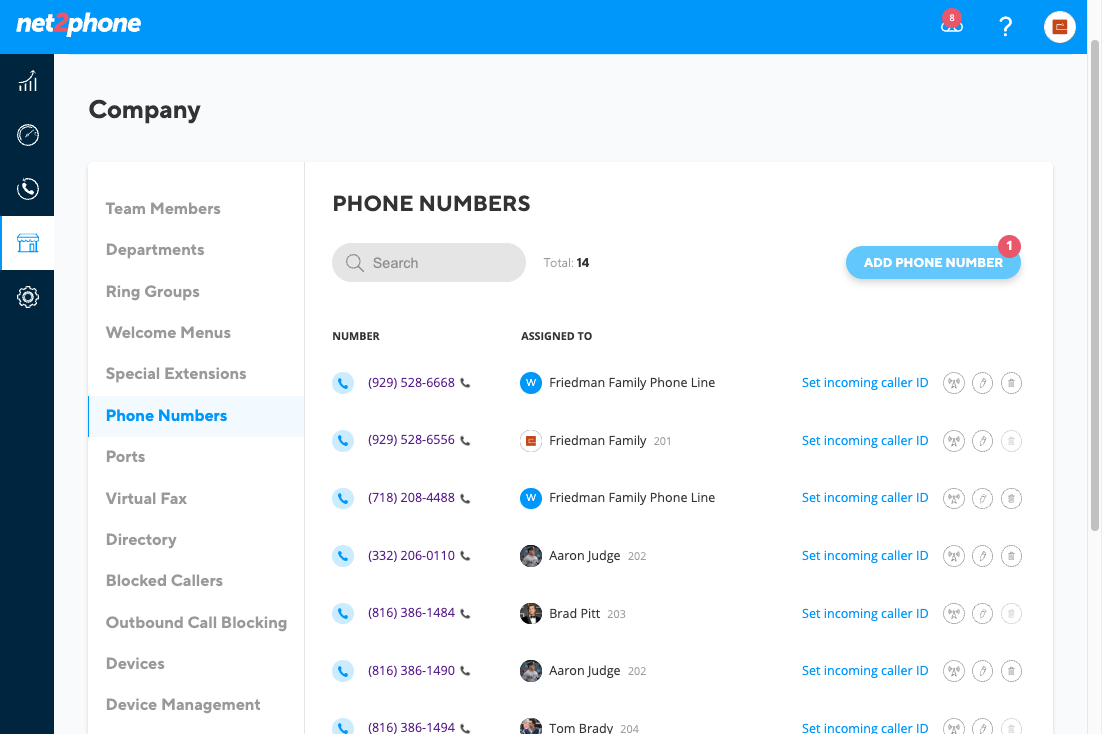Edit the (929) 528-6668 number
Image resolution: width=1102 pixels, height=734 pixels.
click(983, 383)
